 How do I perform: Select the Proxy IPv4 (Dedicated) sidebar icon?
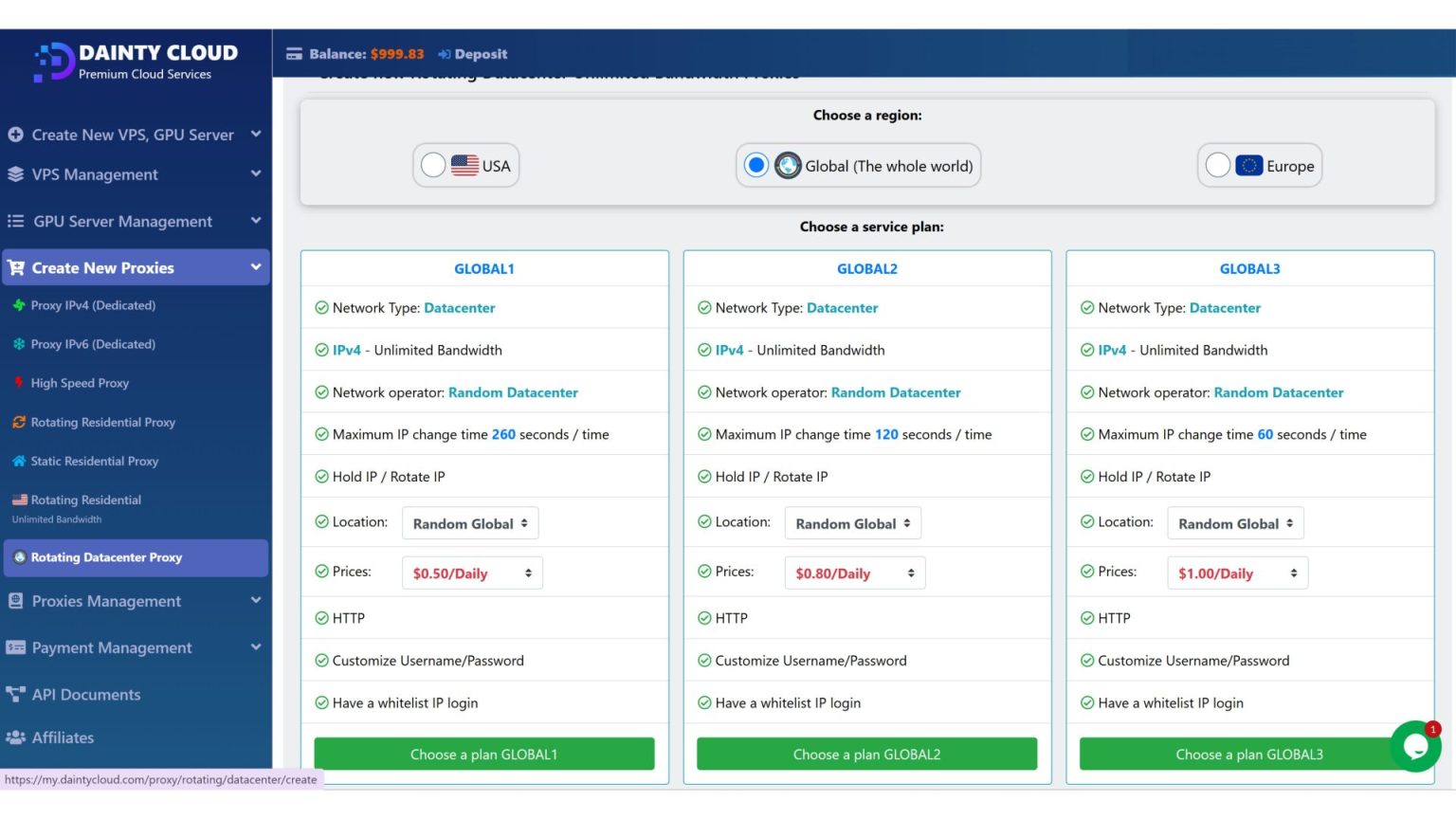pos(20,305)
